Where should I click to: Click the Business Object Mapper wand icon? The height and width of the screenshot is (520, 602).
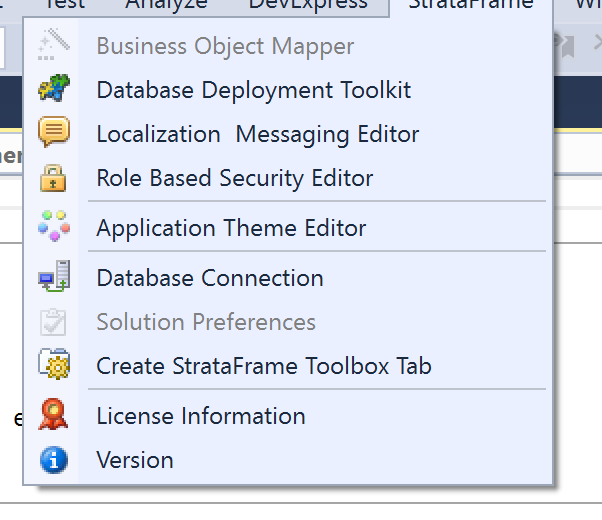click(x=52, y=46)
